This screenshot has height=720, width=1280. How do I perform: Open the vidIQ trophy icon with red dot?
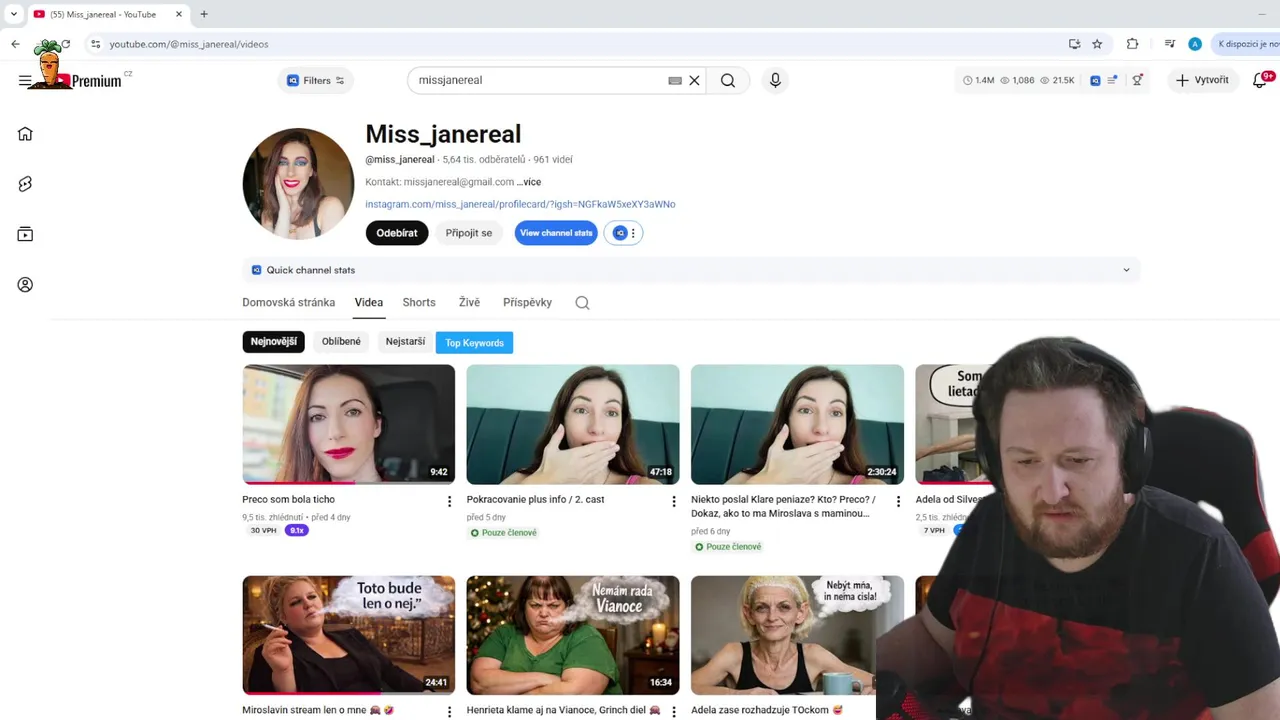[x=1137, y=80]
